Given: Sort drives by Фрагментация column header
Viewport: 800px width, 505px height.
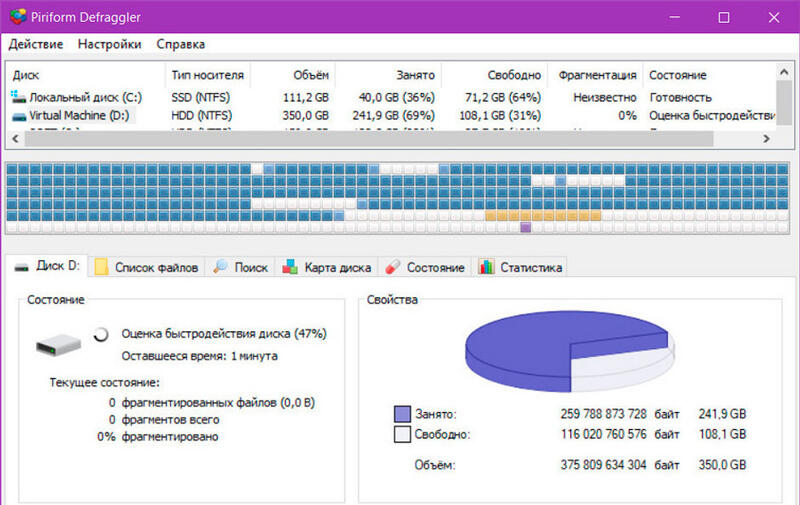Looking at the screenshot, I should 597,75.
